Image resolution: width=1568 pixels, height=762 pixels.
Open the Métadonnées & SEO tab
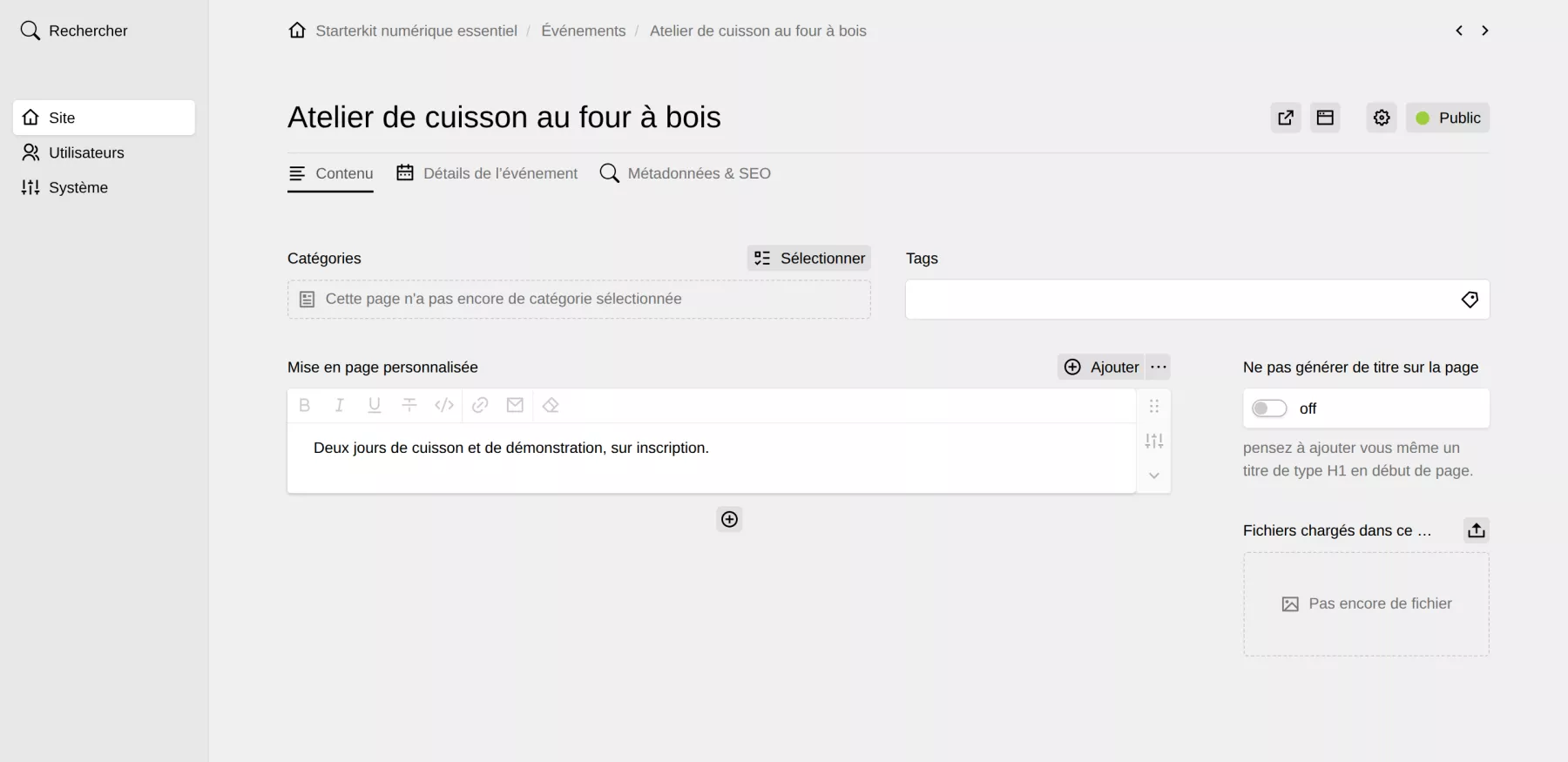[x=686, y=173]
